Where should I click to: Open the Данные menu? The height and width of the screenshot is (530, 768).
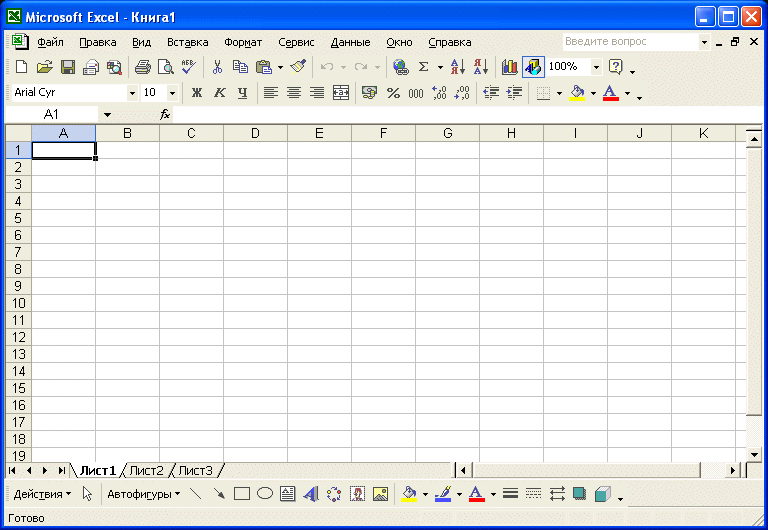(350, 42)
